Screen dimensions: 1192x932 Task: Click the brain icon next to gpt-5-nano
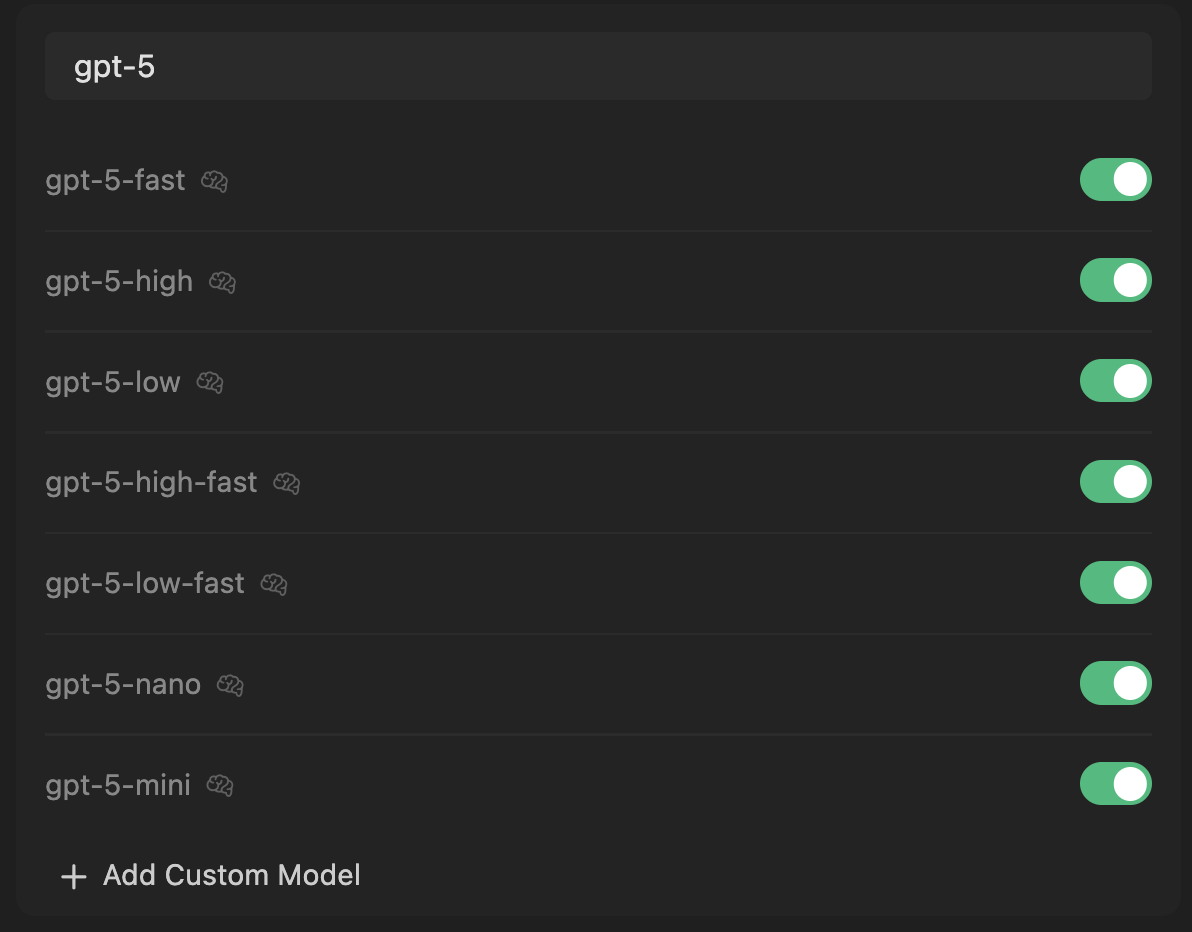231,685
